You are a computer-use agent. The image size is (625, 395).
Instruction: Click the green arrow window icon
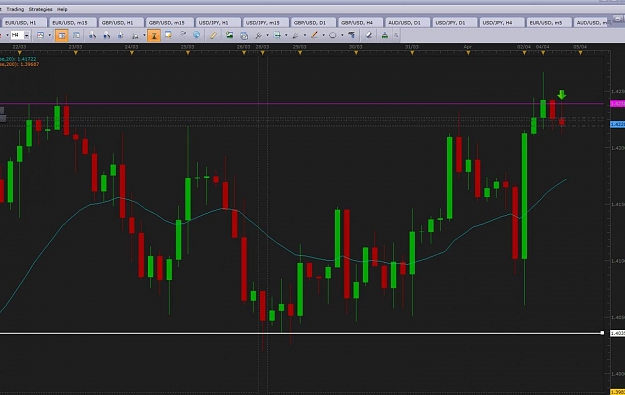[277, 35]
